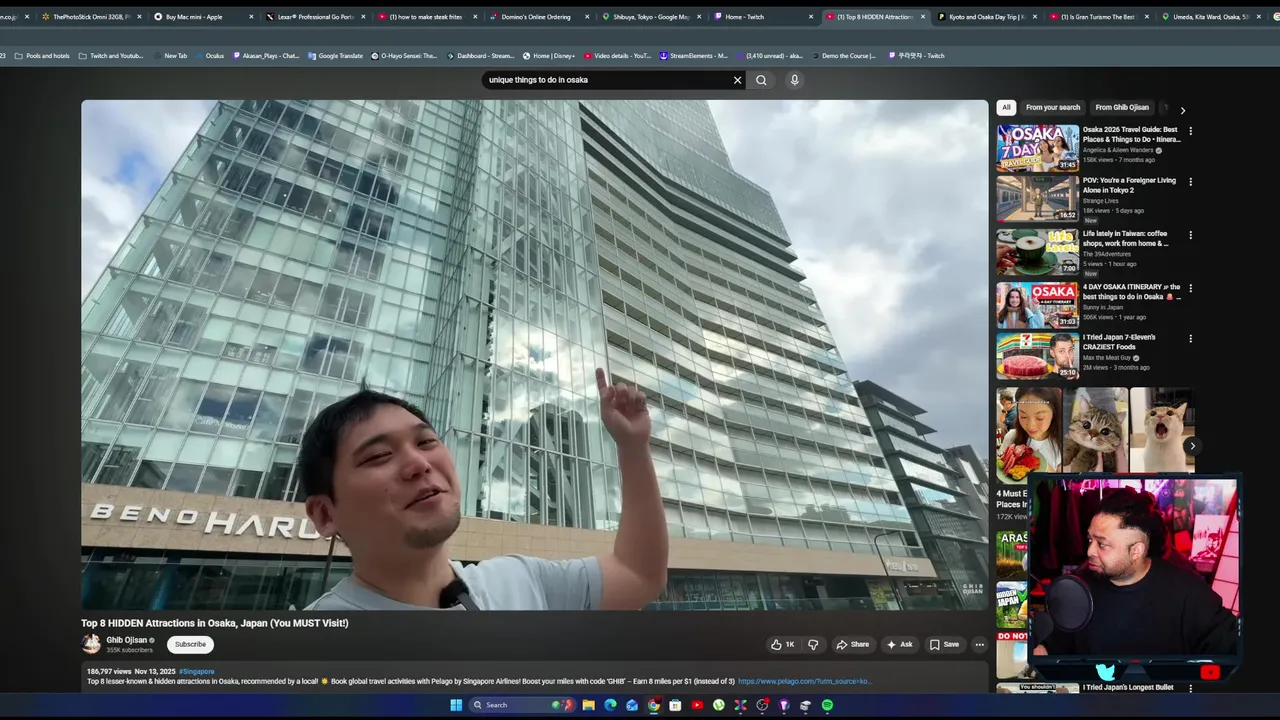Close the Top 8 HIDDEN Attractions tab
This screenshot has height=720, width=1280.
coord(923,17)
